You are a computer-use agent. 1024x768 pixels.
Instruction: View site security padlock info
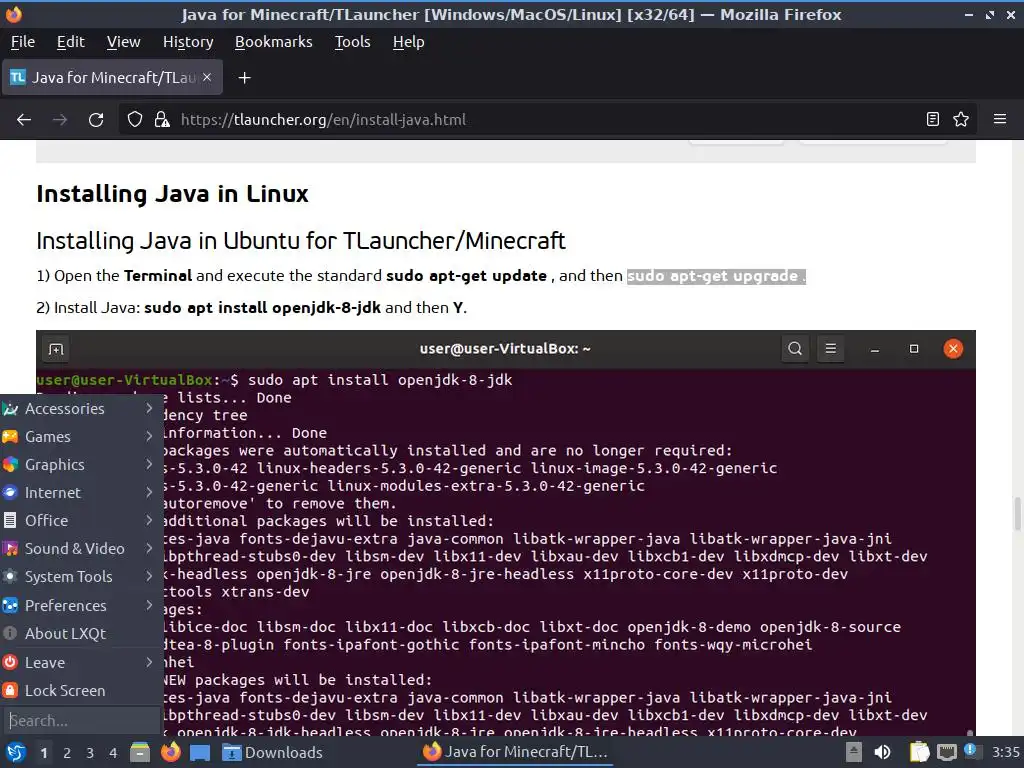click(x=161, y=120)
